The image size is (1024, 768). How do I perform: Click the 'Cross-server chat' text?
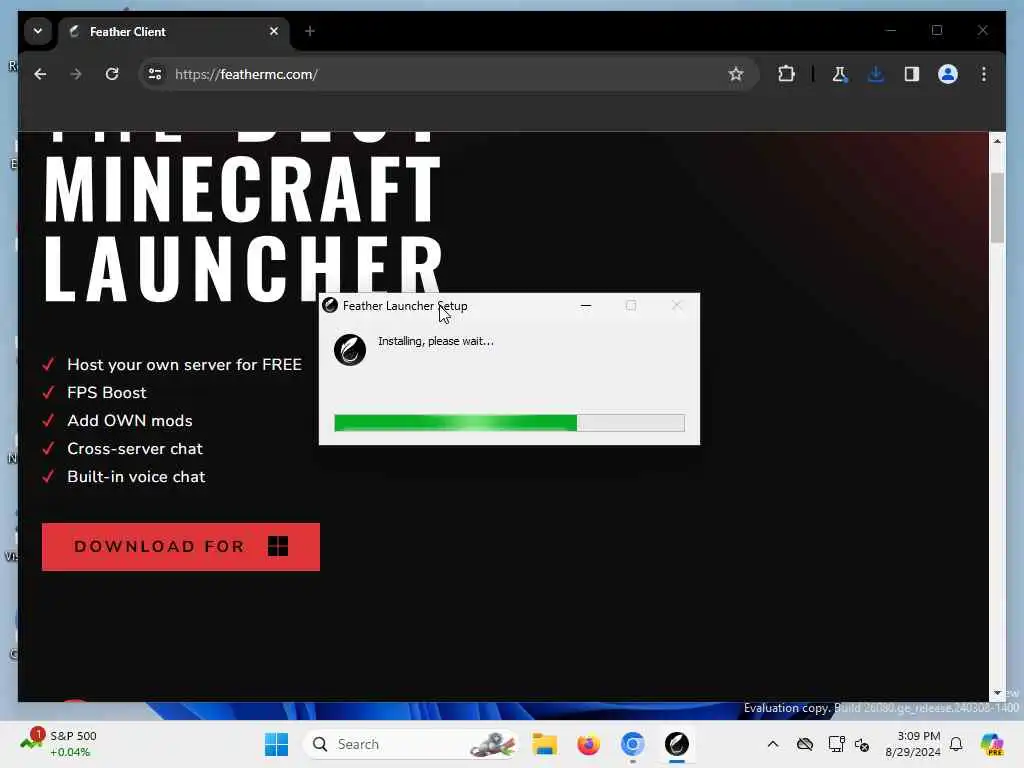point(135,449)
